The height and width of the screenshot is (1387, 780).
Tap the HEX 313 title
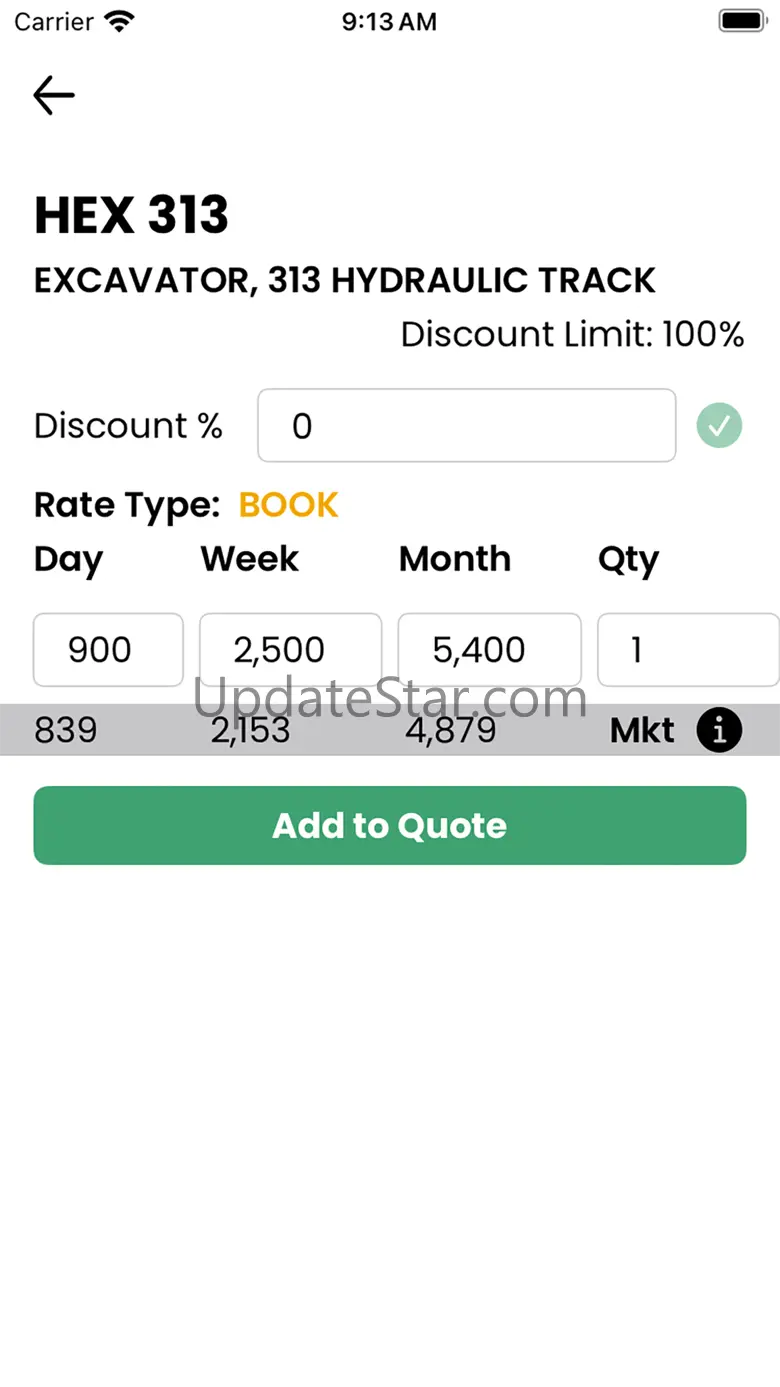point(131,215)
